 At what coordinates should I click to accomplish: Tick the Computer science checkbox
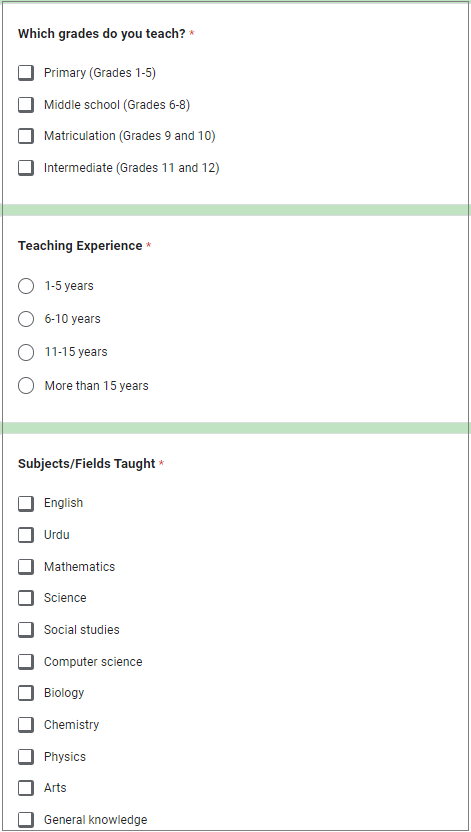[25, 662]
